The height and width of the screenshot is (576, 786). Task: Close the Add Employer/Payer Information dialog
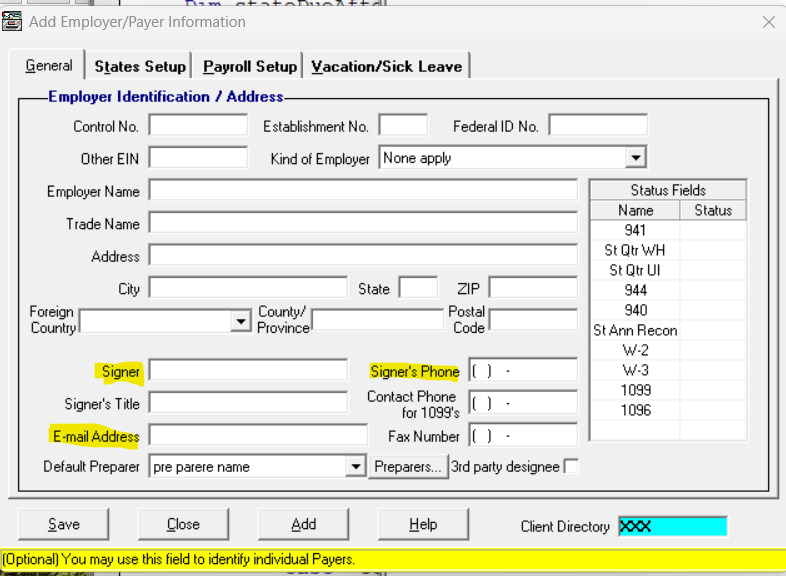pos(768,22)
